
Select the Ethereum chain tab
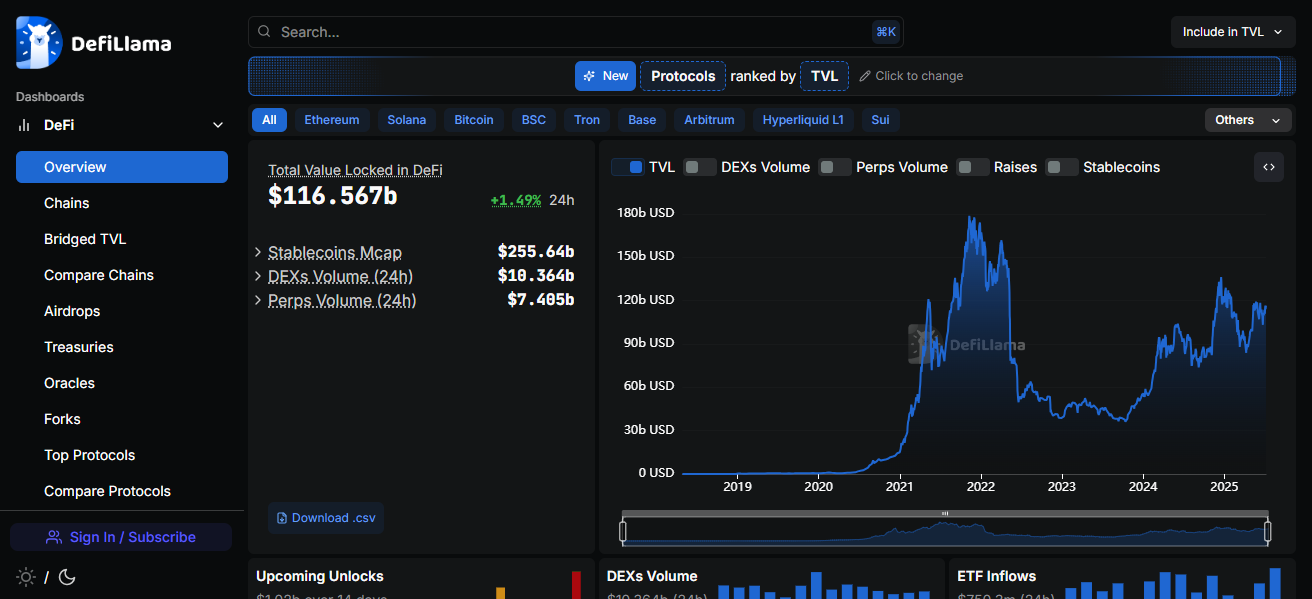(x=332, y=120)
